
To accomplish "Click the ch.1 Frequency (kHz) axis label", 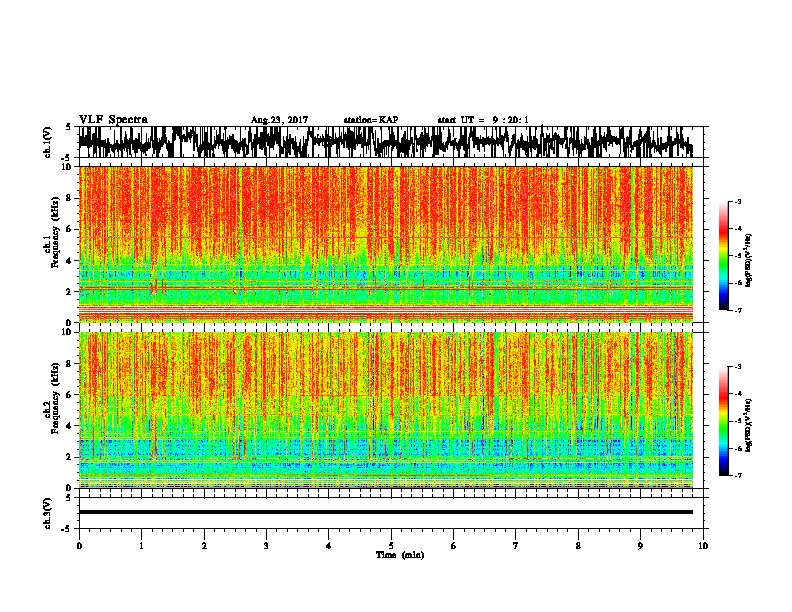I will tap(52, 233).
